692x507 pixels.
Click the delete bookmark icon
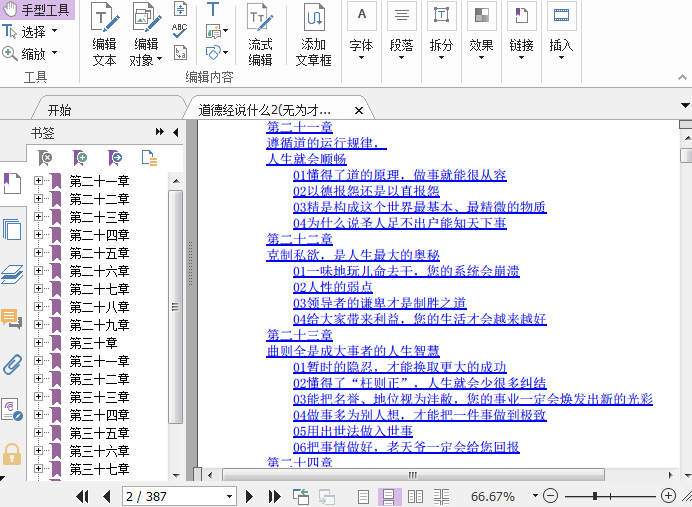[45, 158]
